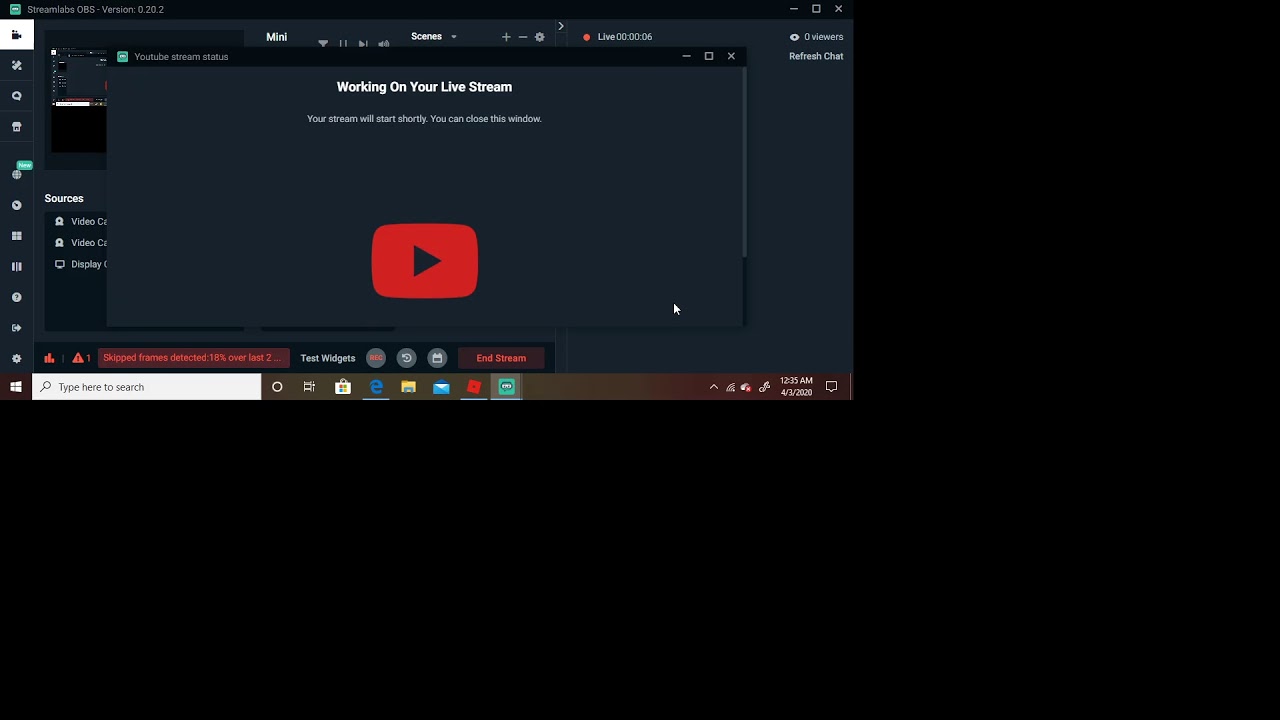Add a new scene with plus icon

[506, 37]
